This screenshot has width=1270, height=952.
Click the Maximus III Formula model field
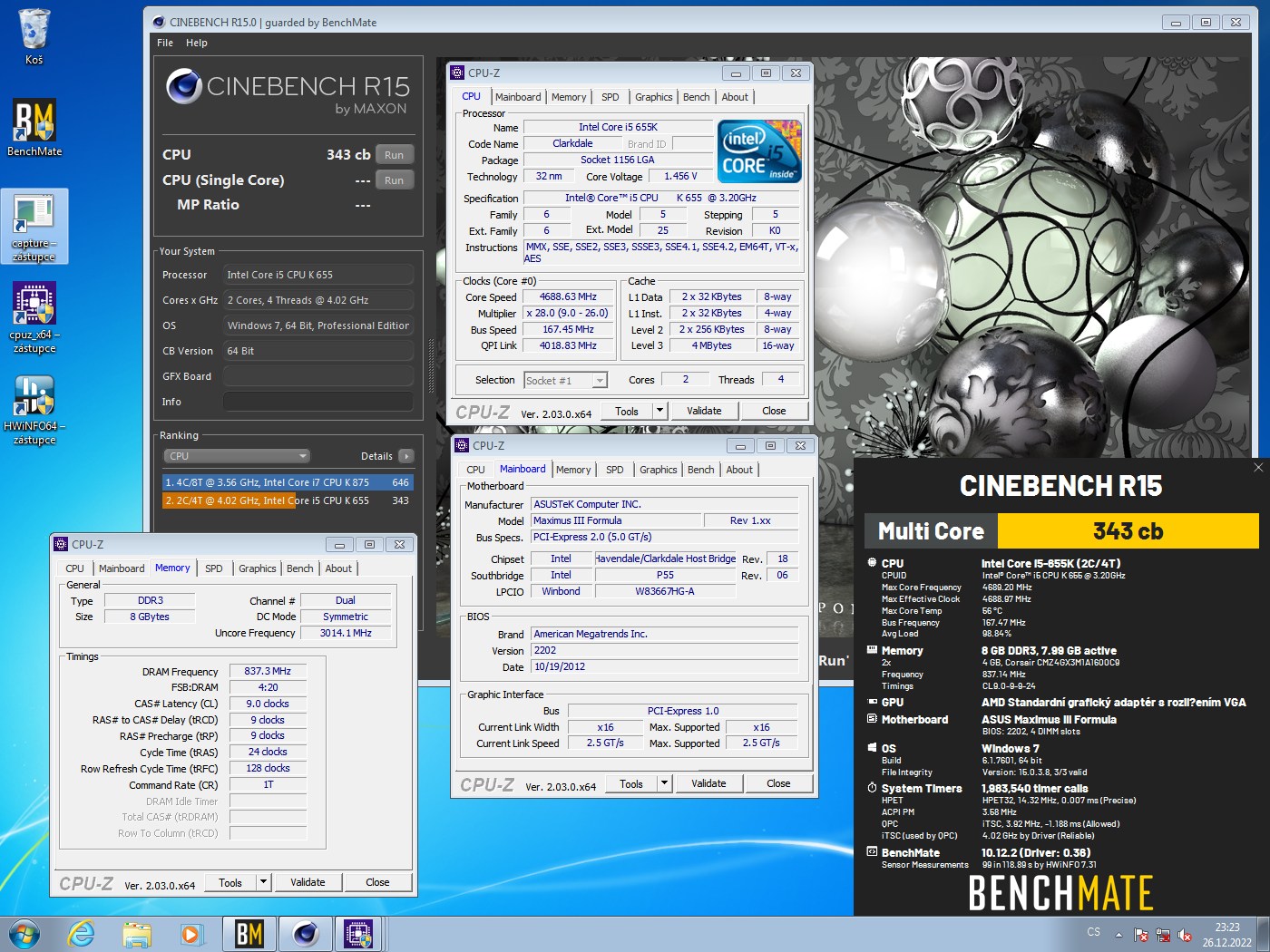616,521
